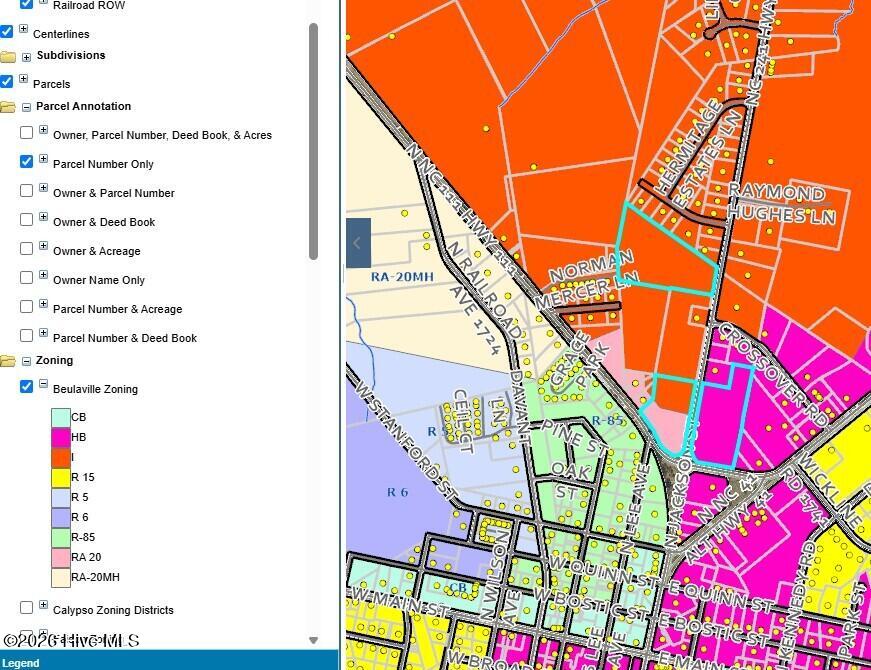Click the yellow R 15 swatch
871x670 pixels.
point(61,477)
